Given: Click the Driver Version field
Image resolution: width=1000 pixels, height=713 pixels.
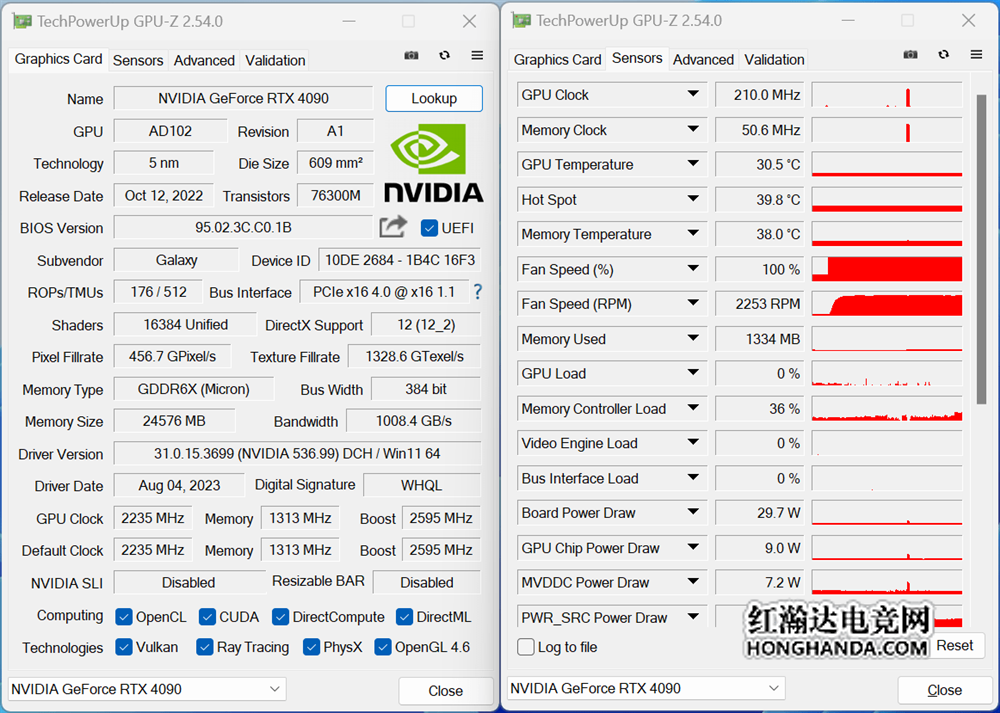Looking at the screenshot, I should click(297, 453).
